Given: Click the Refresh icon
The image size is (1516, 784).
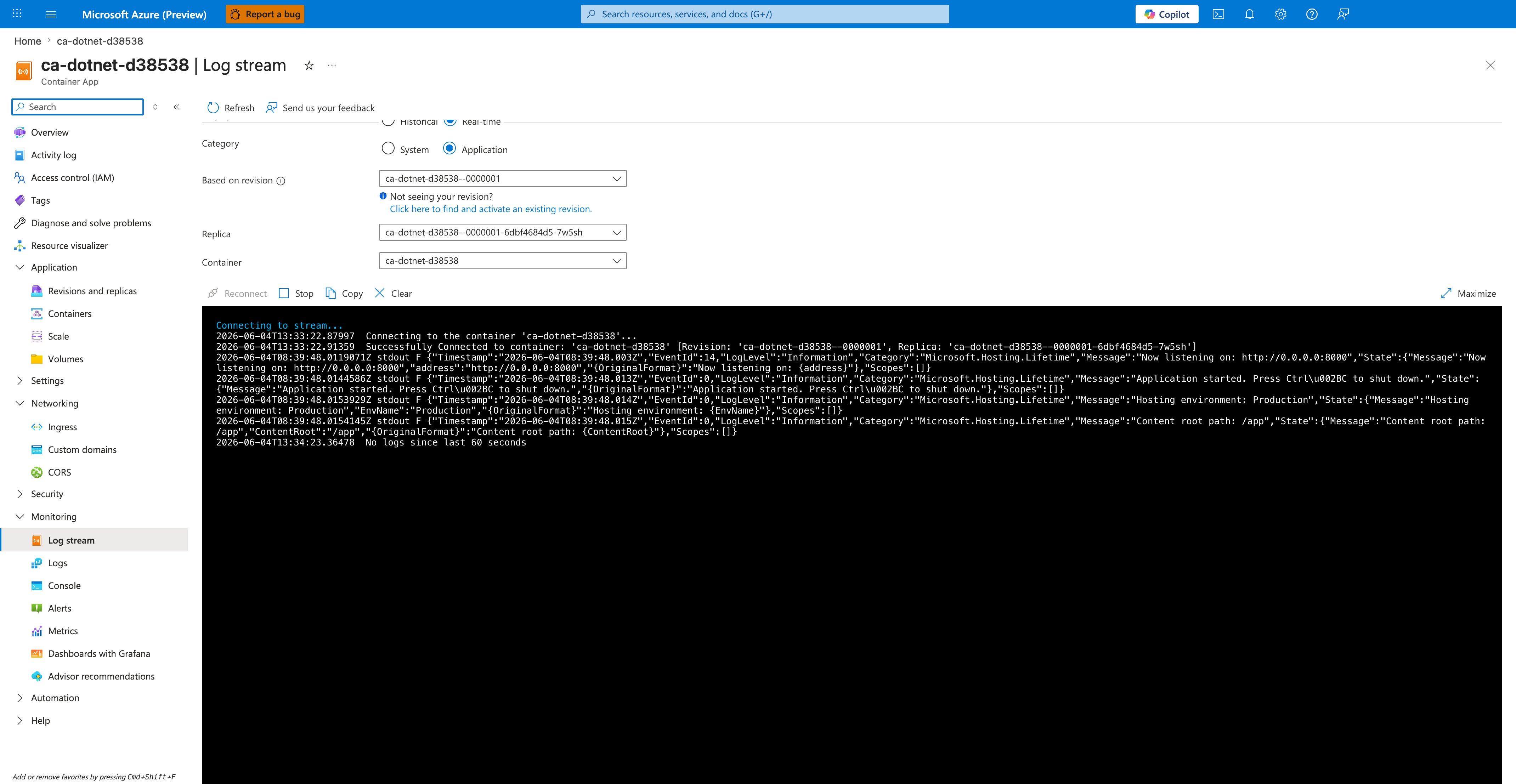Looking at the screenshot, I should 213,108.
